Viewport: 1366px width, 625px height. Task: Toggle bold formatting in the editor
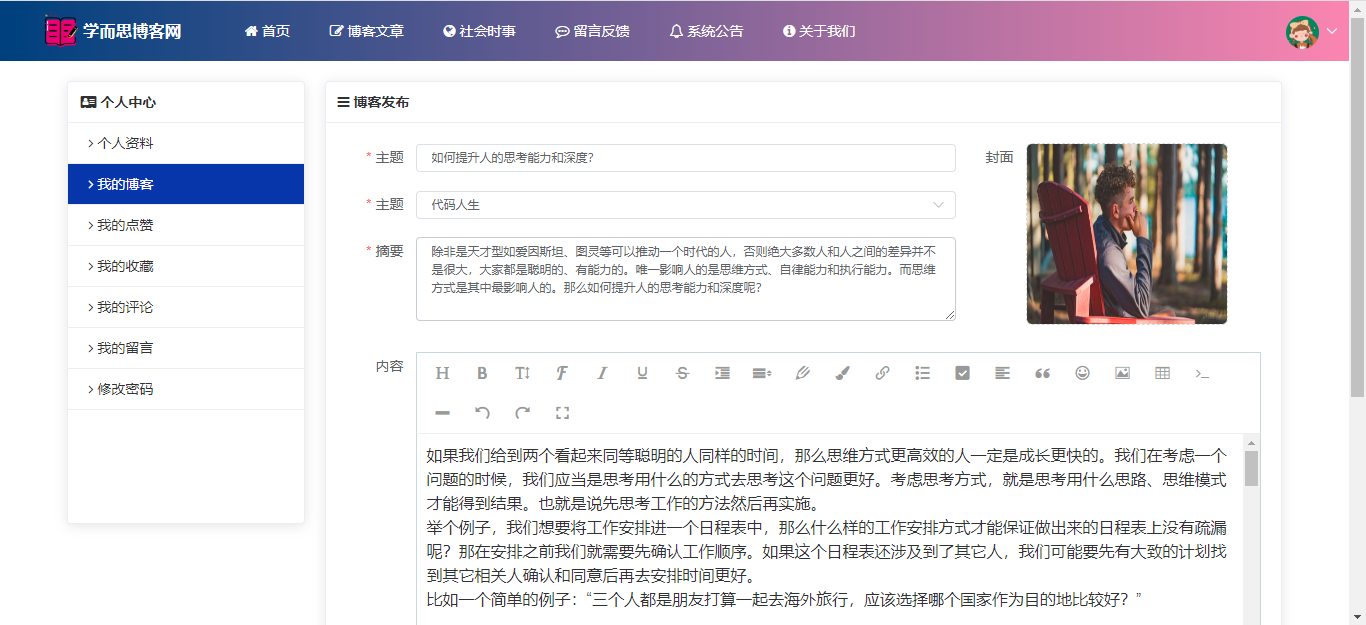[482, 373]
